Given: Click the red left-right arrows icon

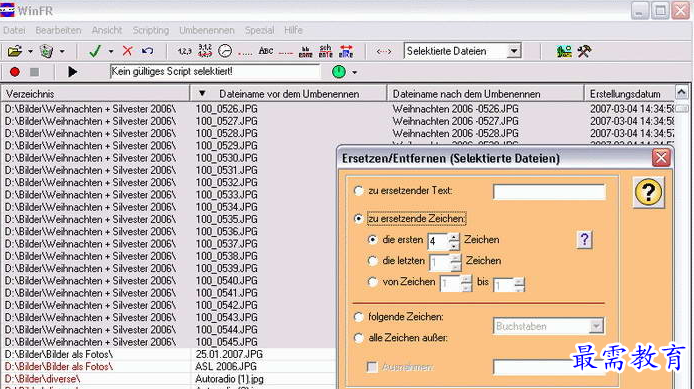Looking at the screenshot, I should 384,52.
